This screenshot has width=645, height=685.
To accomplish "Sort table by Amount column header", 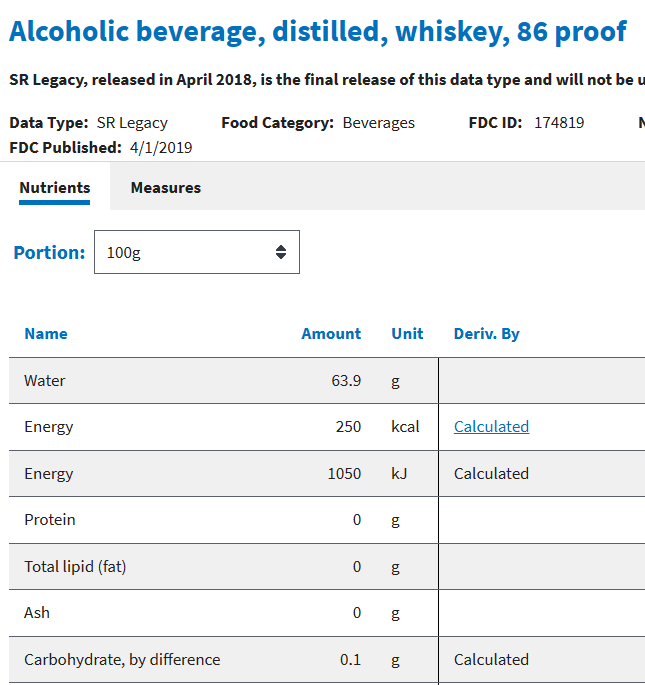I will point(331,334).
